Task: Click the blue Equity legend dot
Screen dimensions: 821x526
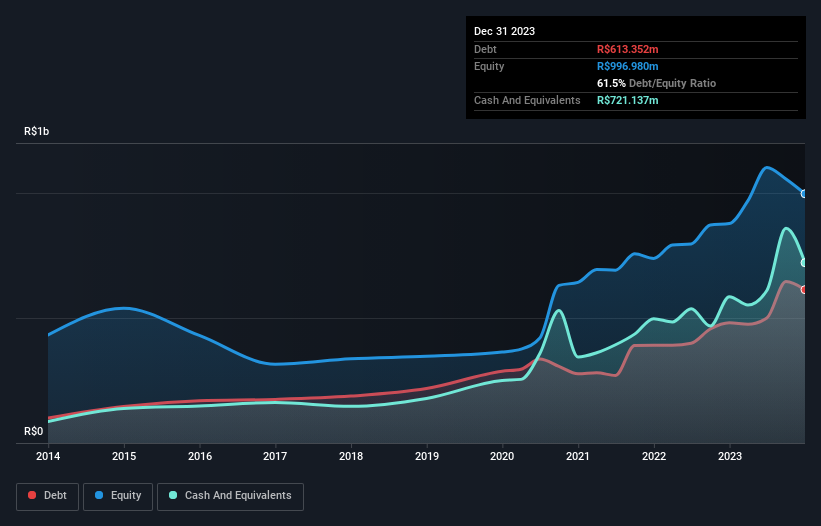Action: tap(99, 495)
